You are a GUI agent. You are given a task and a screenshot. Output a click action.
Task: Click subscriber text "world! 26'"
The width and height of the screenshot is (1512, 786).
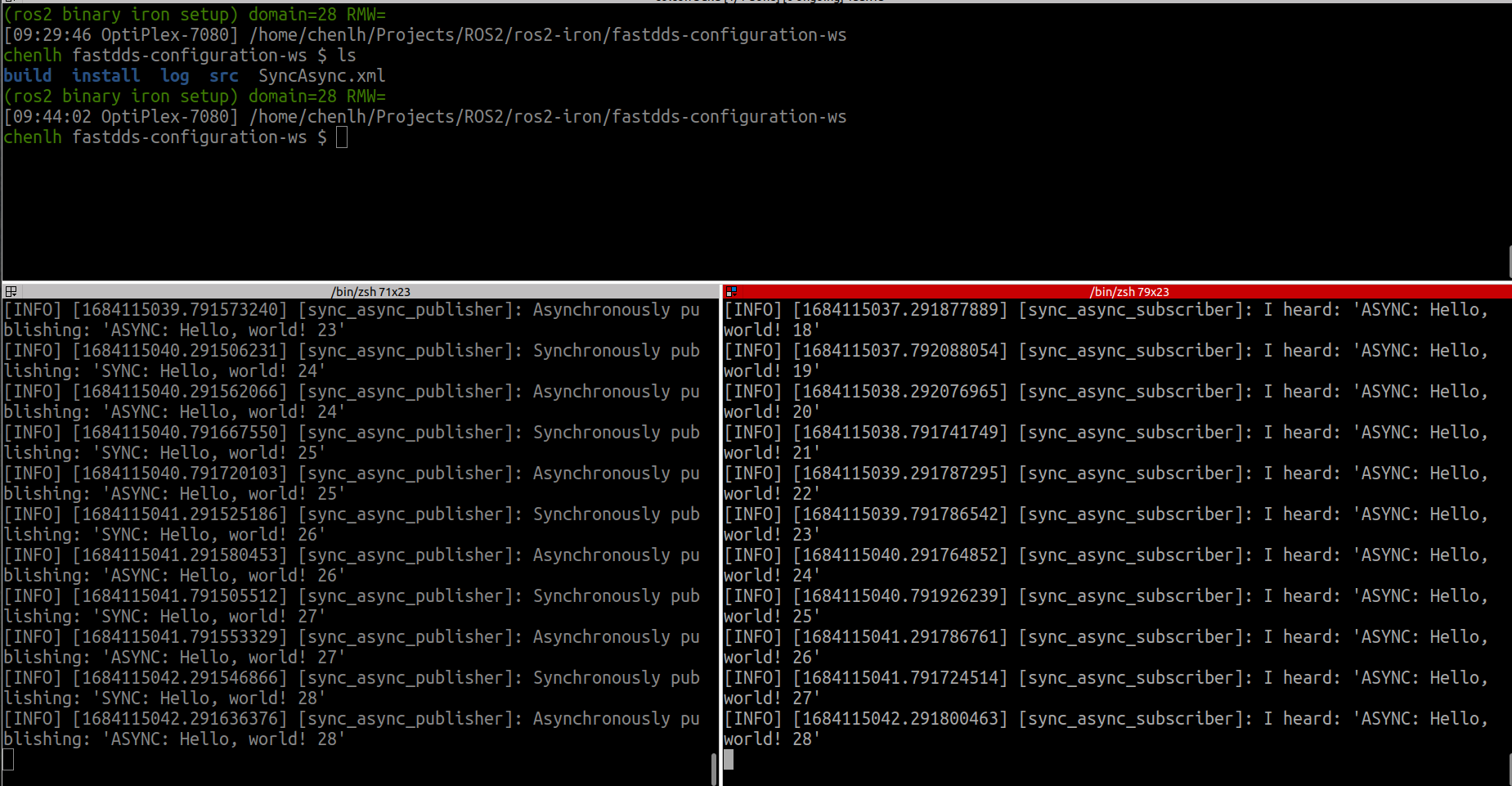(x=772, y=658)
